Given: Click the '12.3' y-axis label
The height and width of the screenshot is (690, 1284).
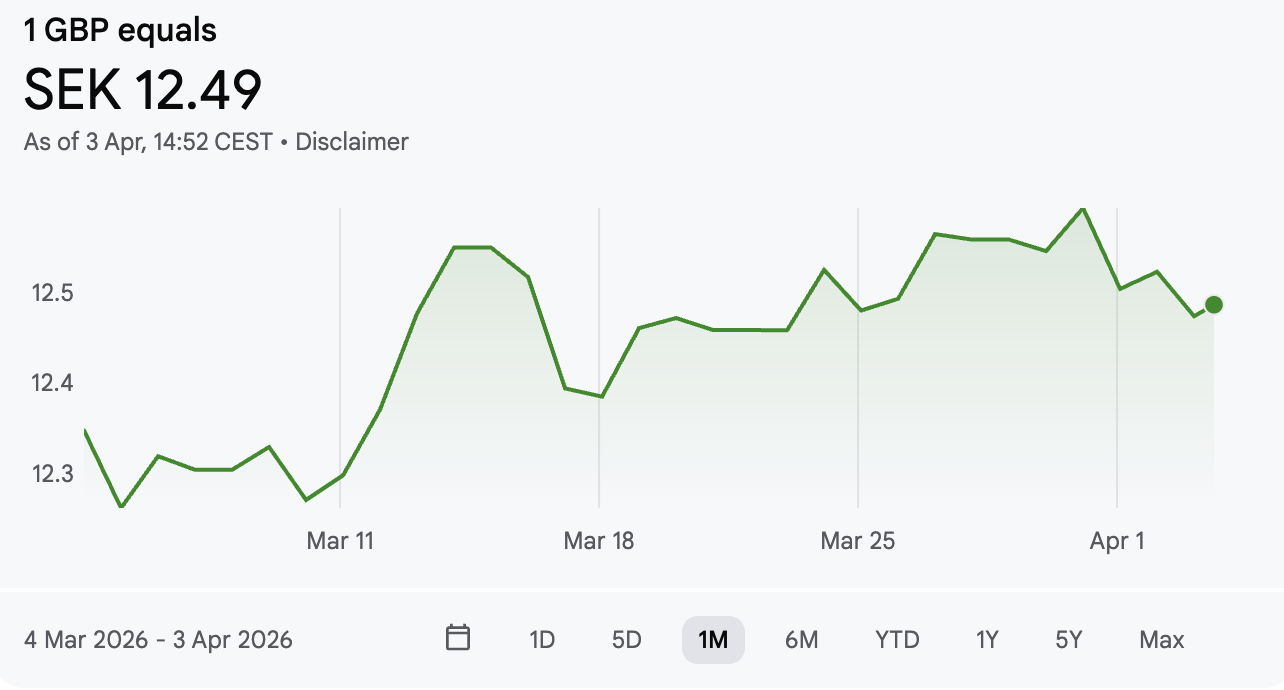Looking at the screenshot, I should (x=52, y=472).
